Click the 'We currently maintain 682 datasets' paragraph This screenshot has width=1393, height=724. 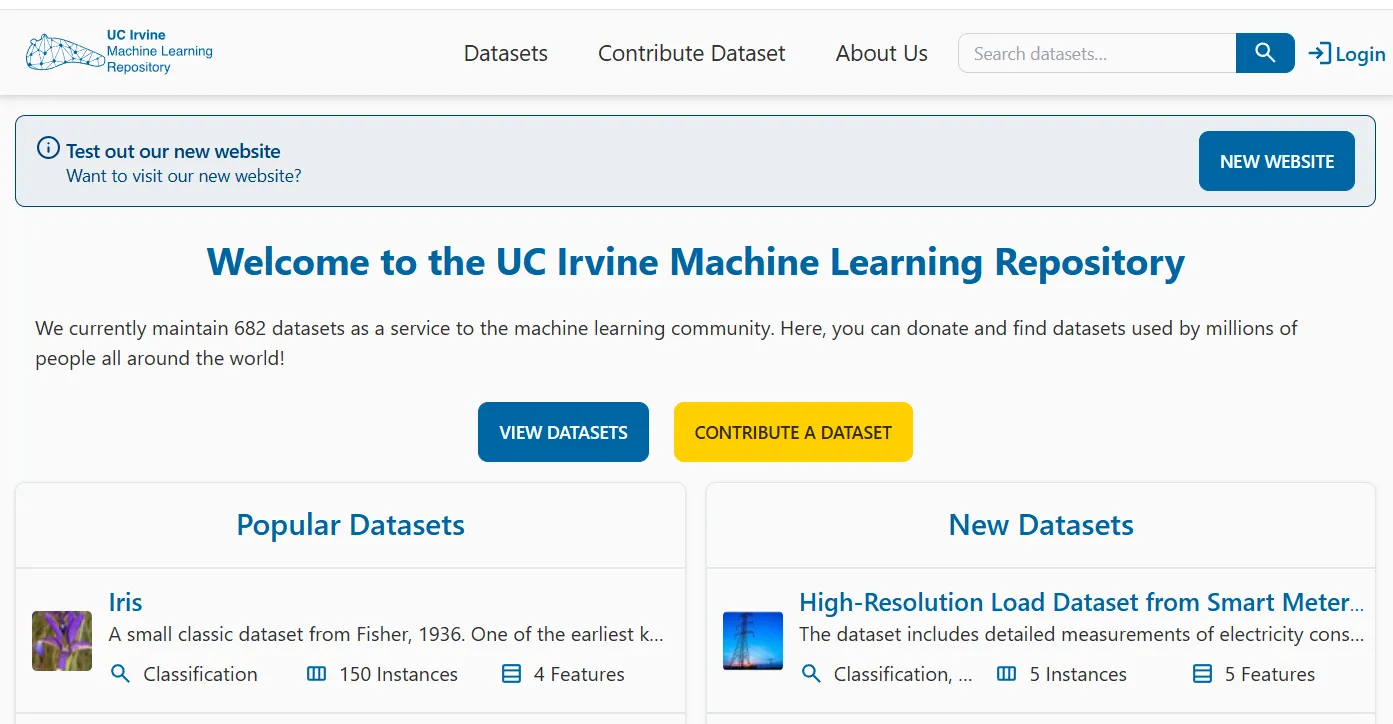coord(666,342)
